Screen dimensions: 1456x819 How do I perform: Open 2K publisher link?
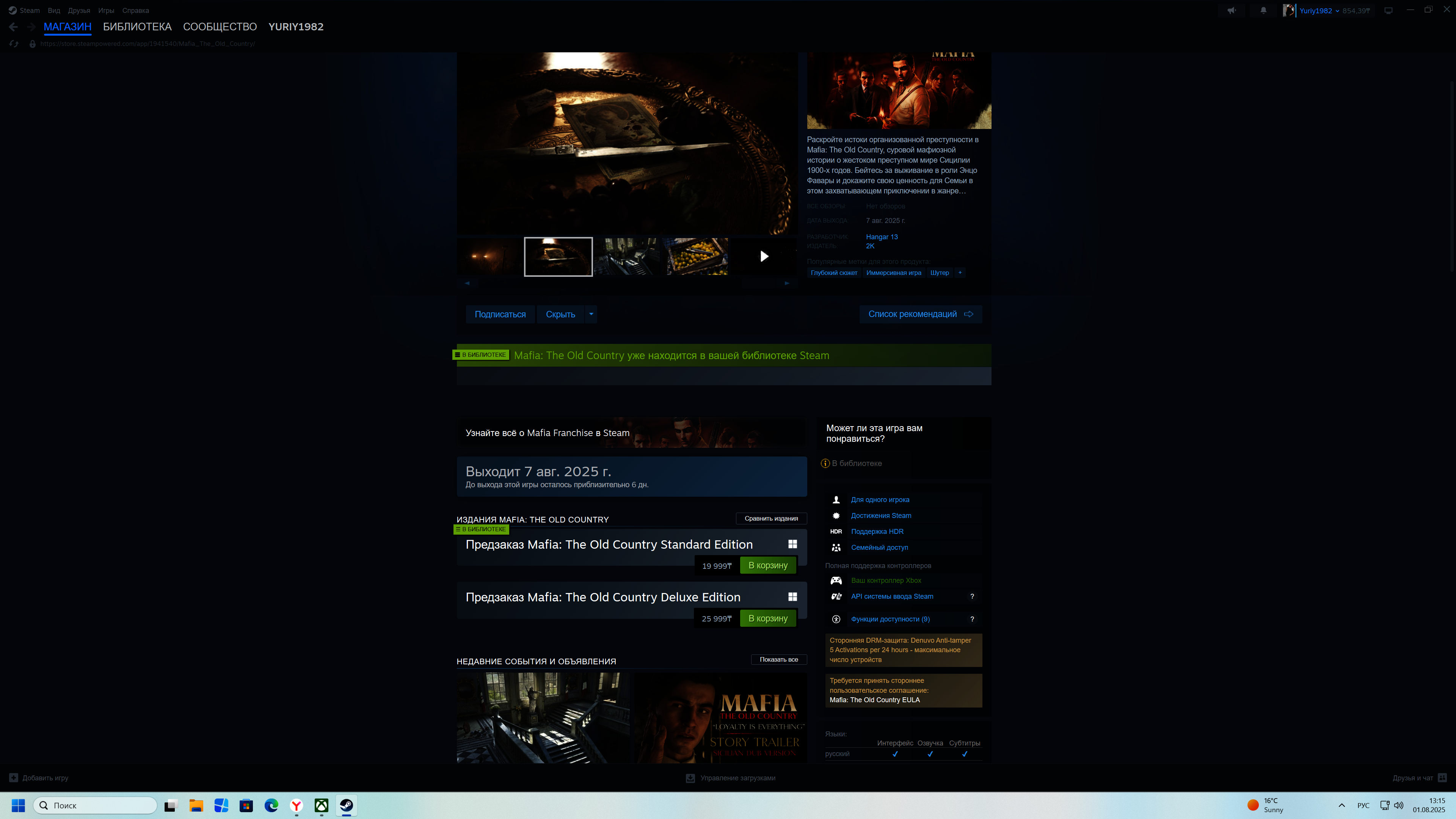(870, 246)
